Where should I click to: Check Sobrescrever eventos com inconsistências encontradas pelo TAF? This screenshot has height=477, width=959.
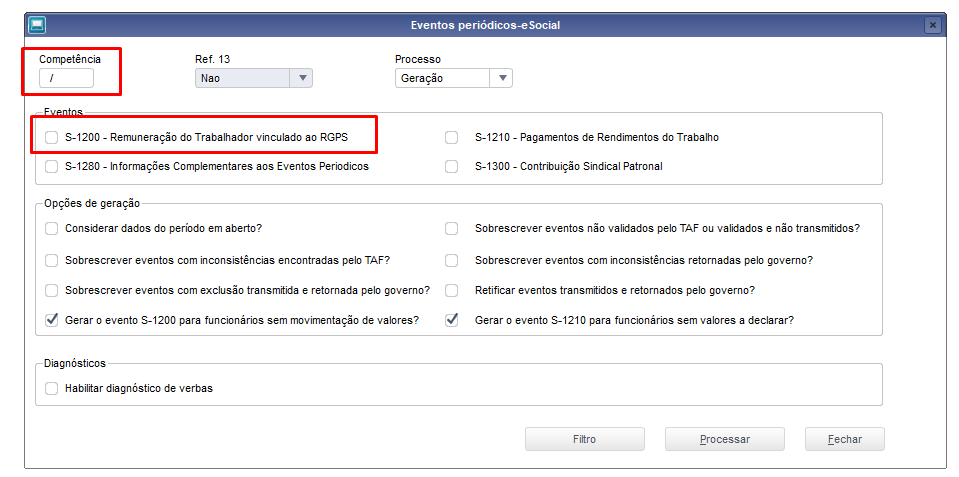pyautogui.click(x=51, y=261)
